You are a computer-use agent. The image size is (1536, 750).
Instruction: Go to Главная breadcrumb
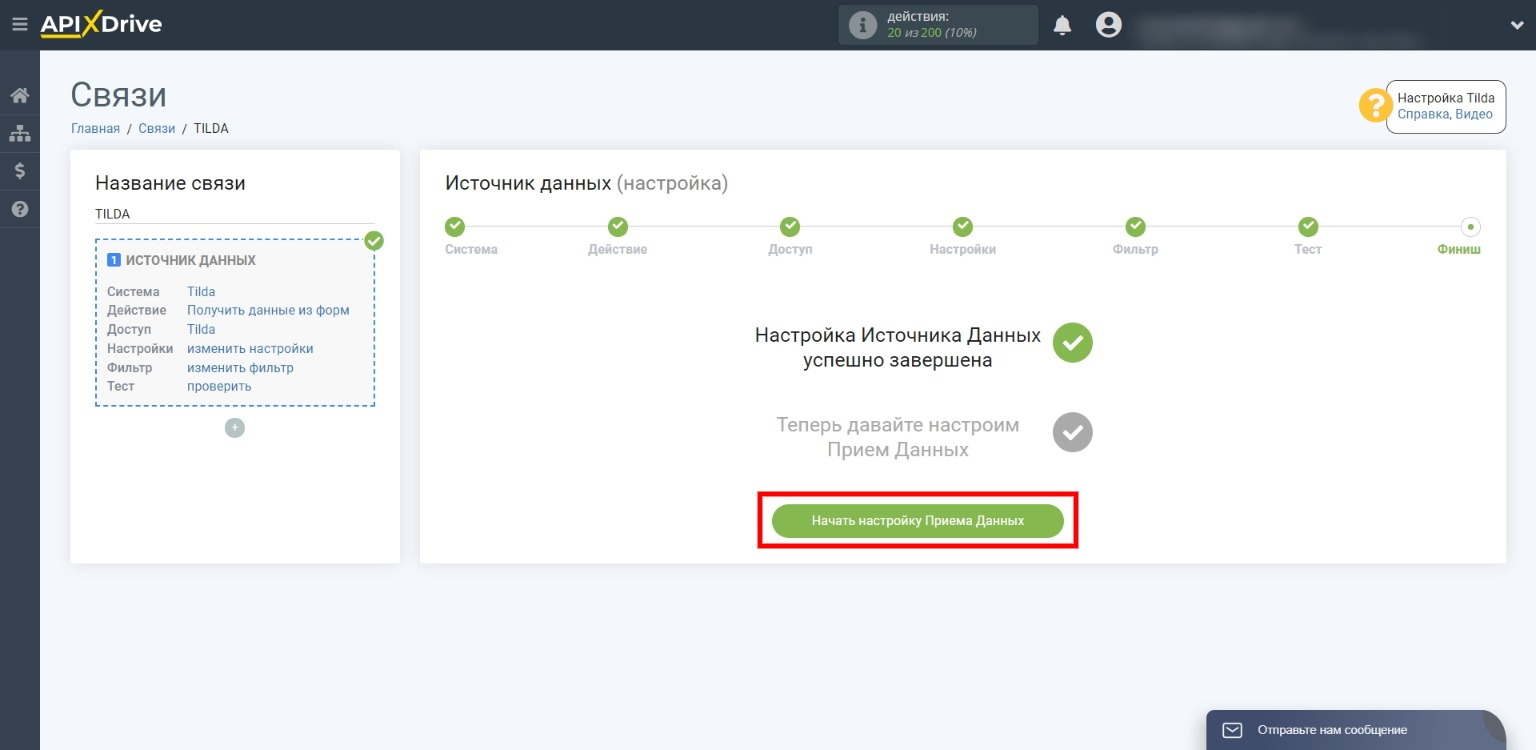point(95,128)
